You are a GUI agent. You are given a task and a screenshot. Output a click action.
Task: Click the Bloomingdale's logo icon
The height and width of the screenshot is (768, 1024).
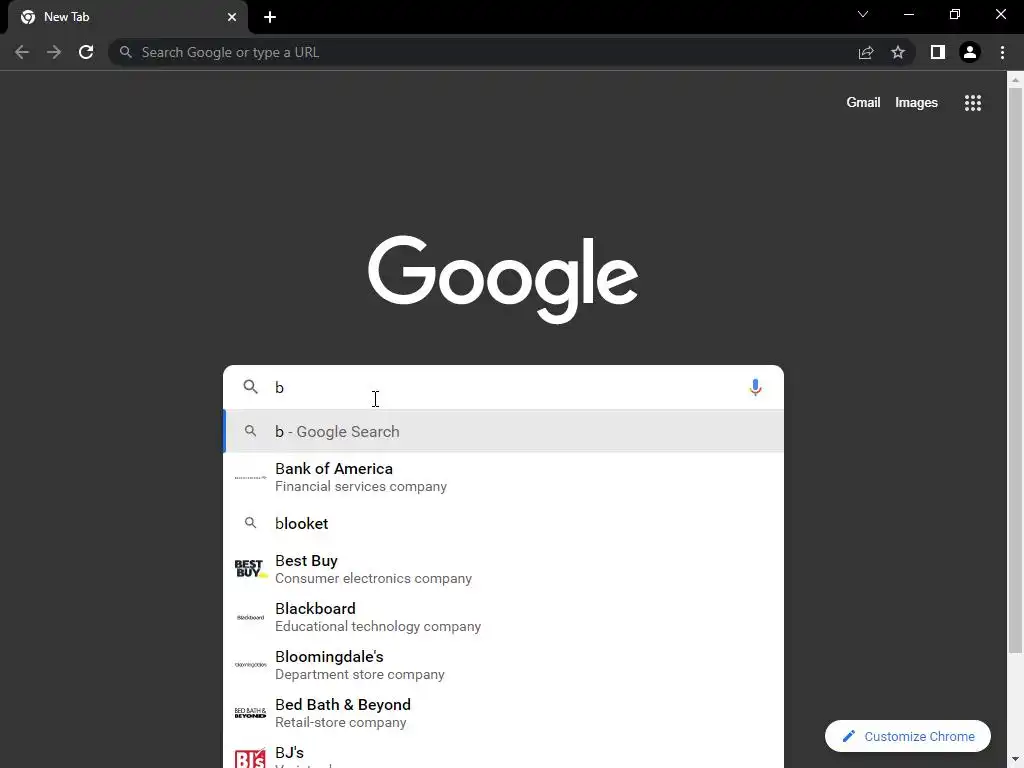pyautogui.click(x=251, y=665)
